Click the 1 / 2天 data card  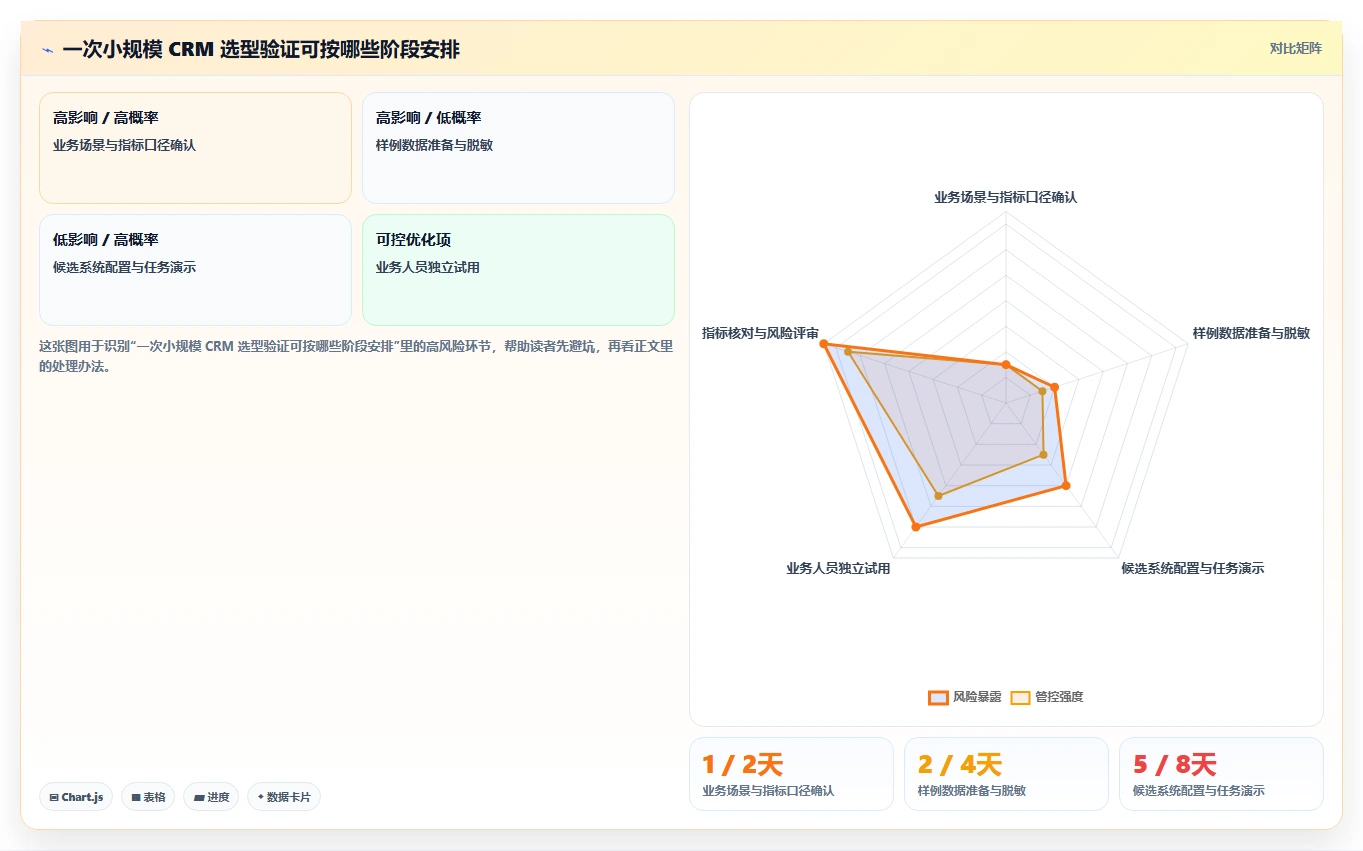[x=791, y=774]
